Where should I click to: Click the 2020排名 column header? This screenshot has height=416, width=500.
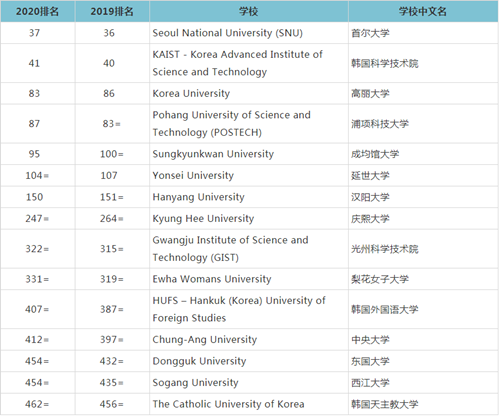(37, 11)
